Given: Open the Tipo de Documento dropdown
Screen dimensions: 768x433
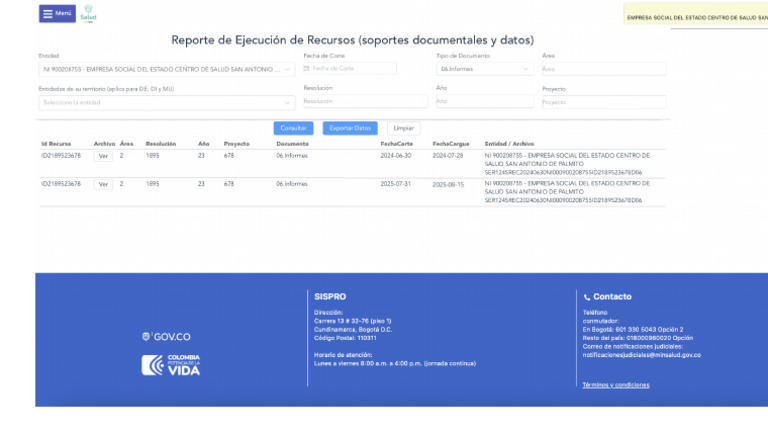Looking at the screenshot, I should tap(484, 69).
